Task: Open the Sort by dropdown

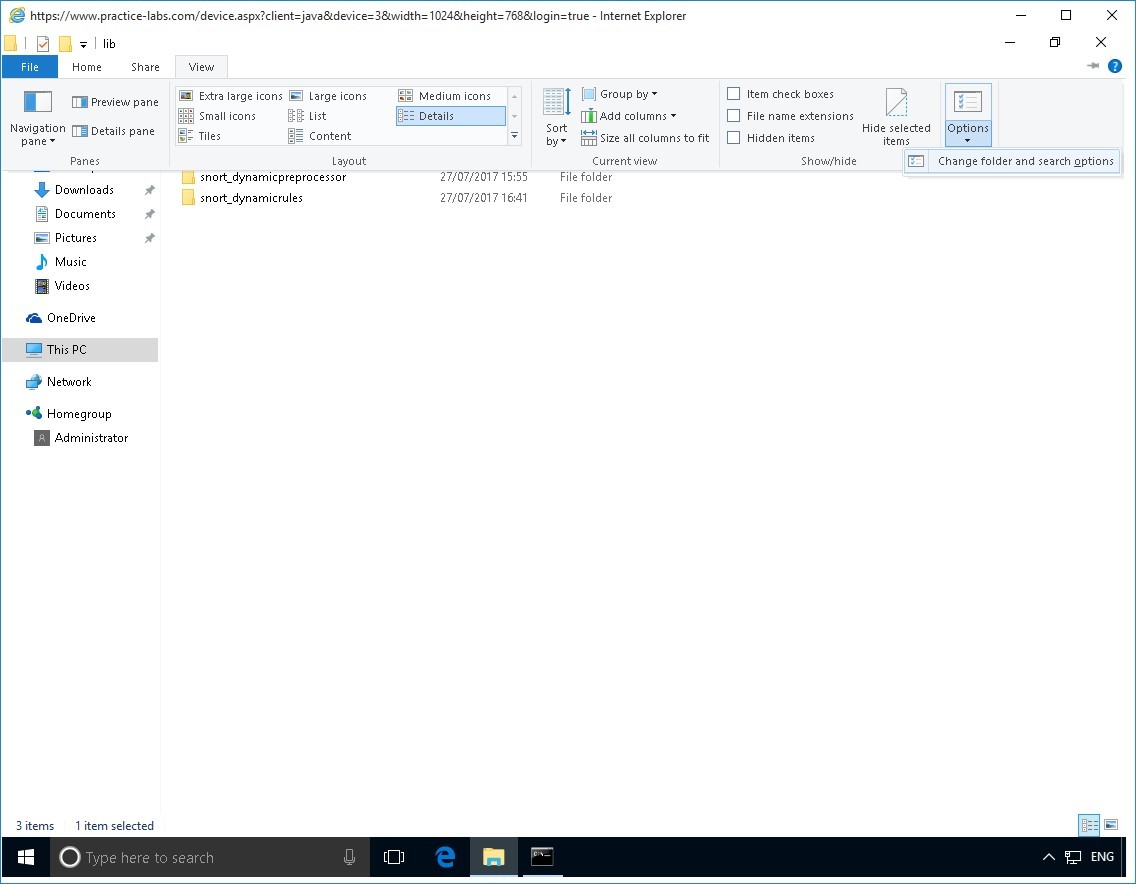Action: tap(556, 134)
